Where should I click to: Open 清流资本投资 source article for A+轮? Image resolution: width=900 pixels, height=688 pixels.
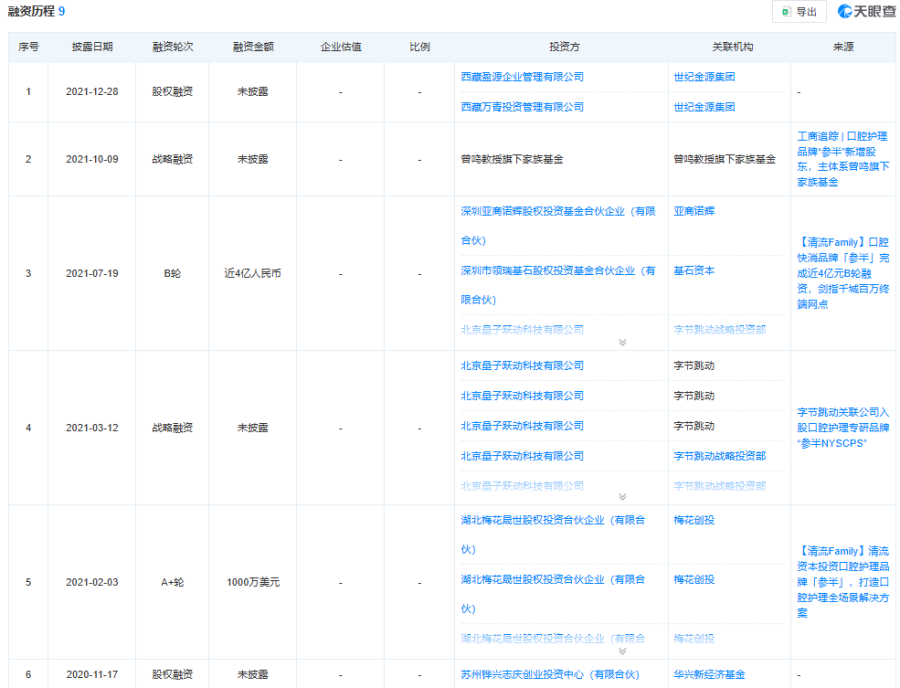(x=842, y=581)
